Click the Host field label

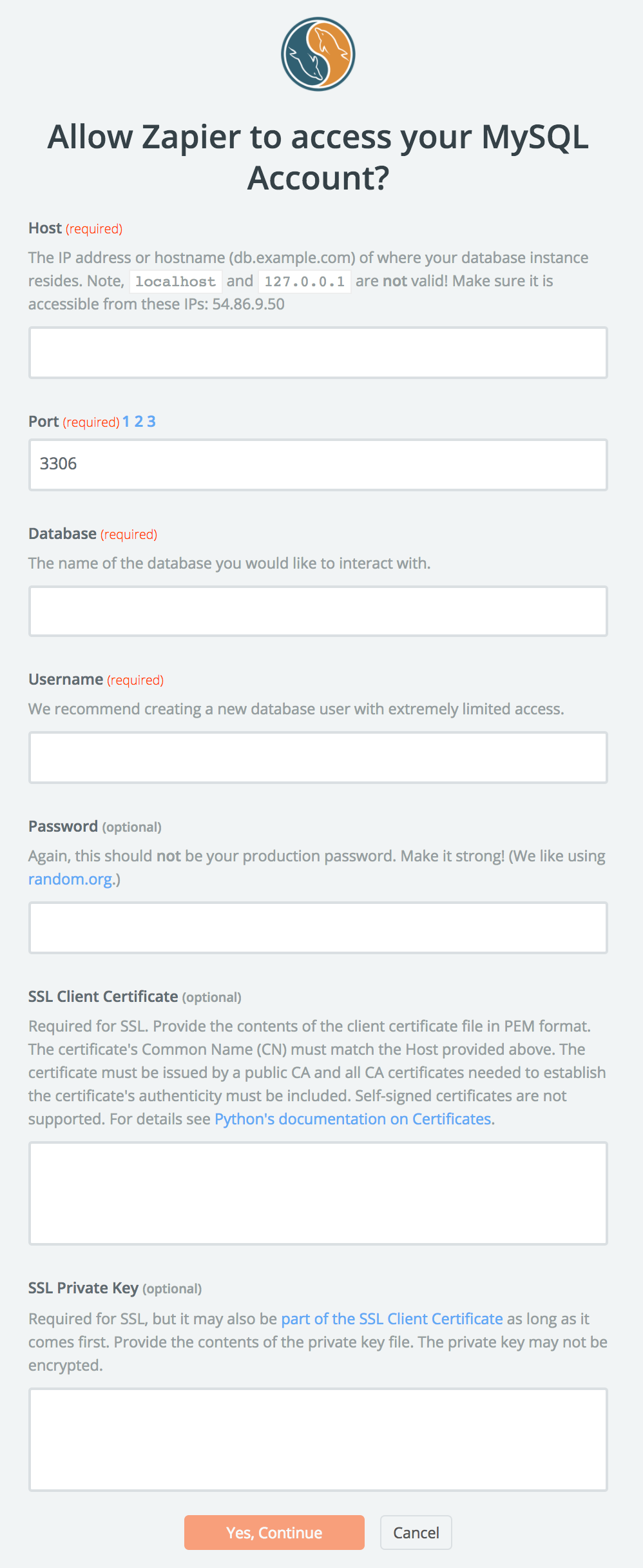45,228
